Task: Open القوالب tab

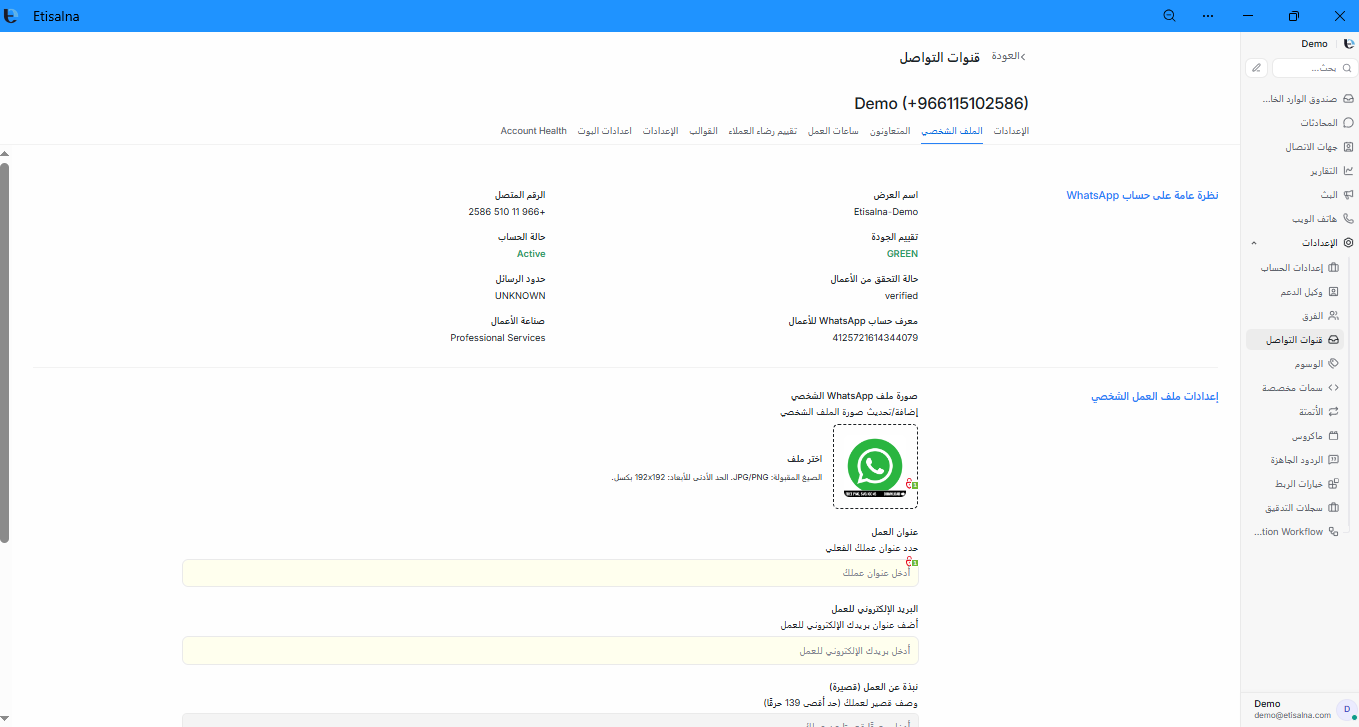Action: coord(704,131)
